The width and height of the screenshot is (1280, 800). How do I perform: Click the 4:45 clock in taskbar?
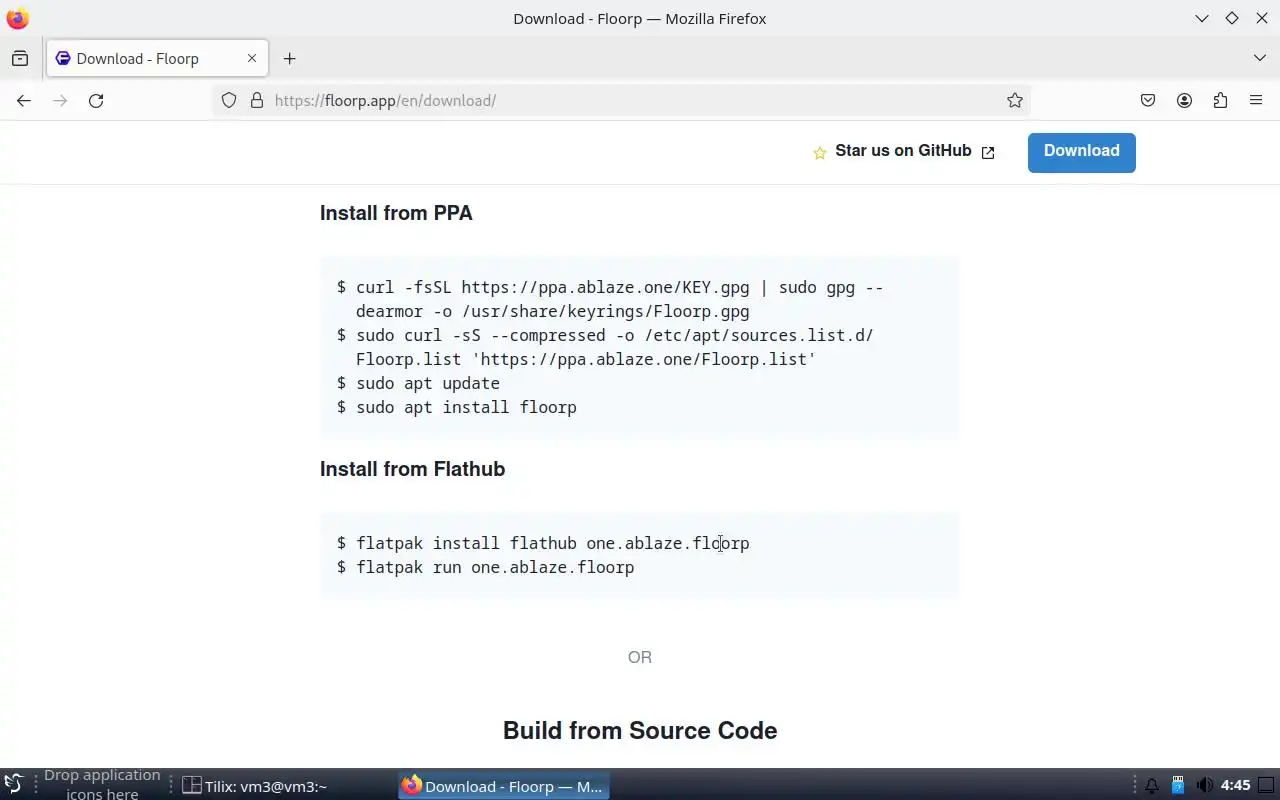click(1236, 785)
